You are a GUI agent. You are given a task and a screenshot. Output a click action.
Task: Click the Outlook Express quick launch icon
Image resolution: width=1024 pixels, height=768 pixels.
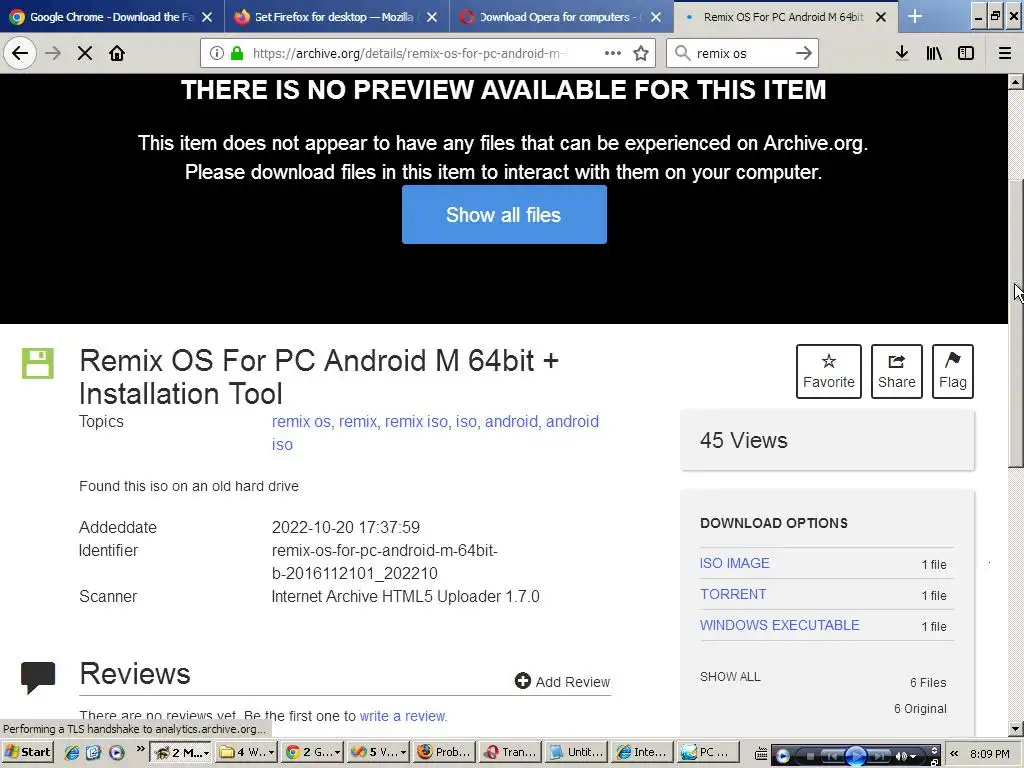pos(93,752)
